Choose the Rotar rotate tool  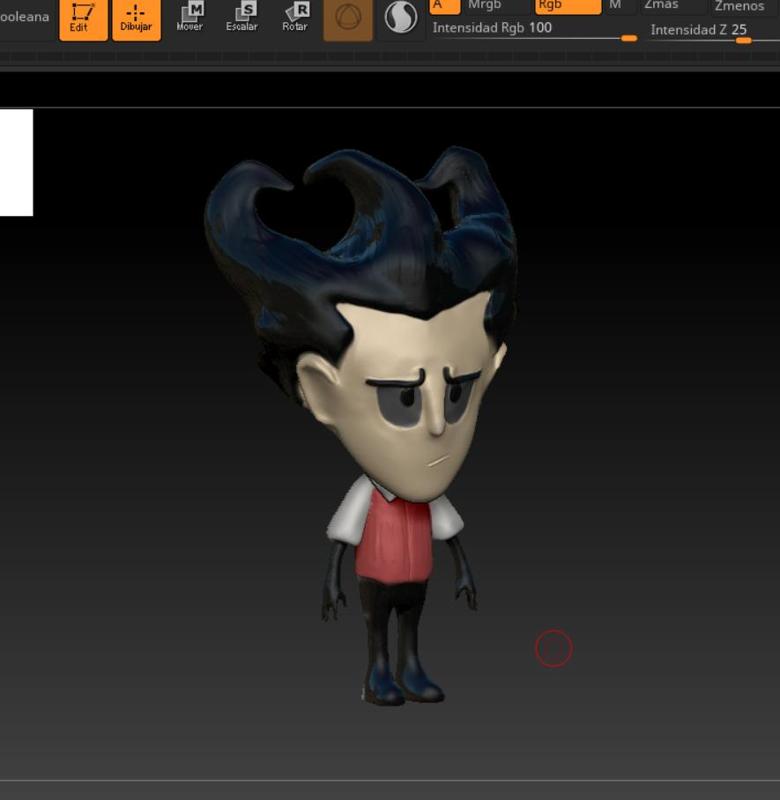tap(295, 17)
